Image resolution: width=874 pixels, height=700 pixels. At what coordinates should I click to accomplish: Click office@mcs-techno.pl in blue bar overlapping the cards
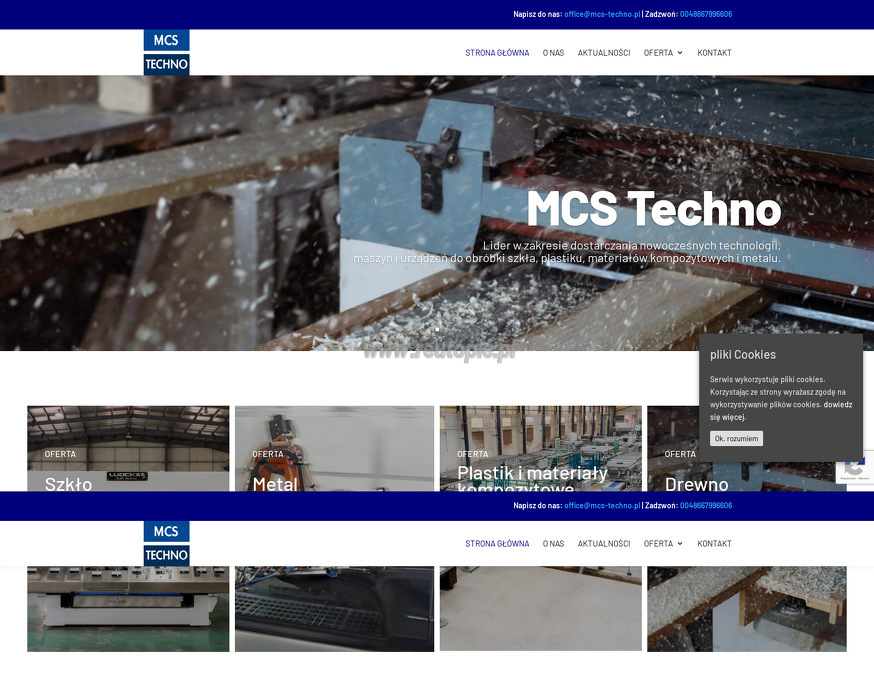[602, 505]
